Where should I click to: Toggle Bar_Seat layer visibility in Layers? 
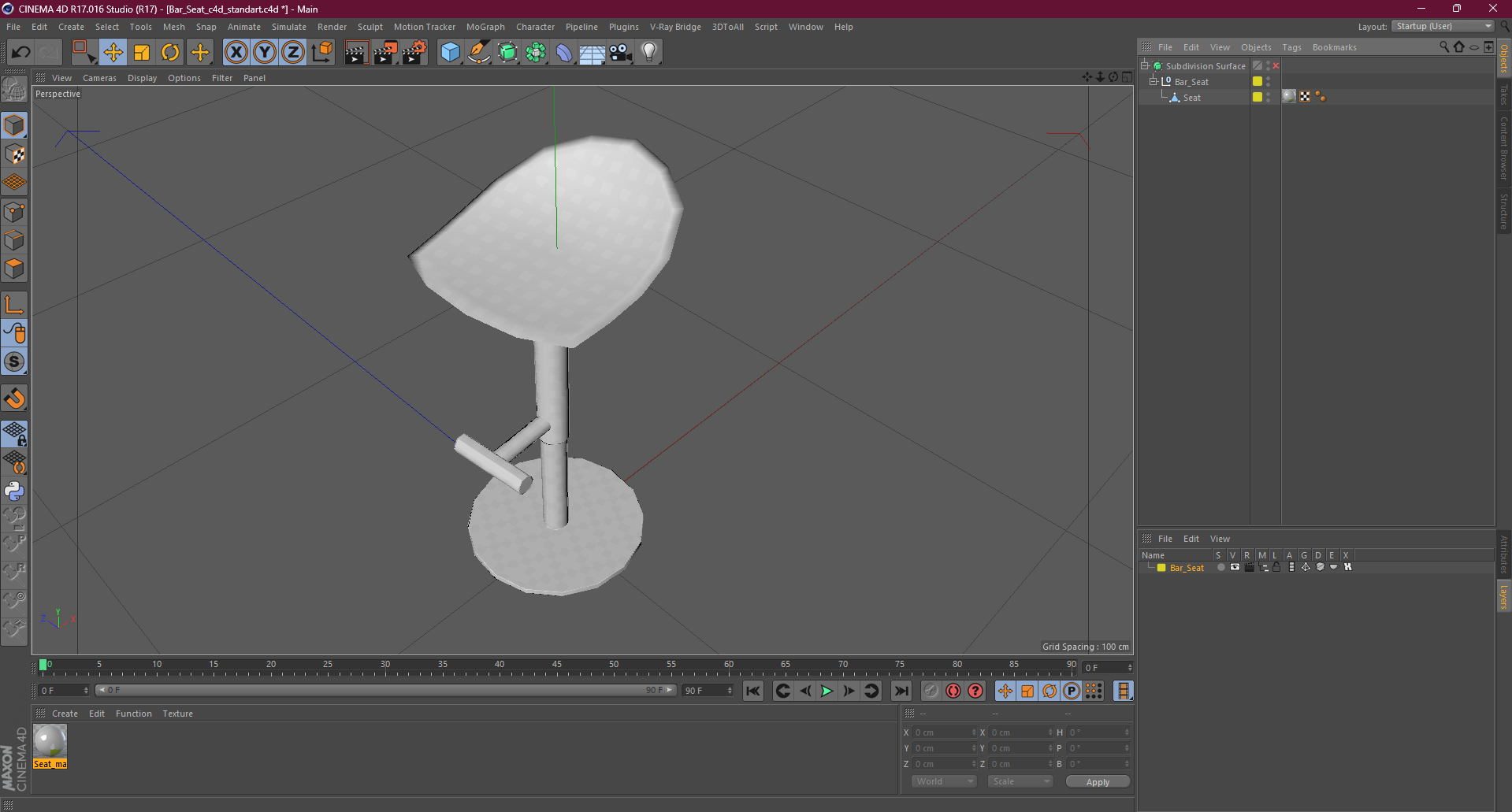click(1235, 567)
